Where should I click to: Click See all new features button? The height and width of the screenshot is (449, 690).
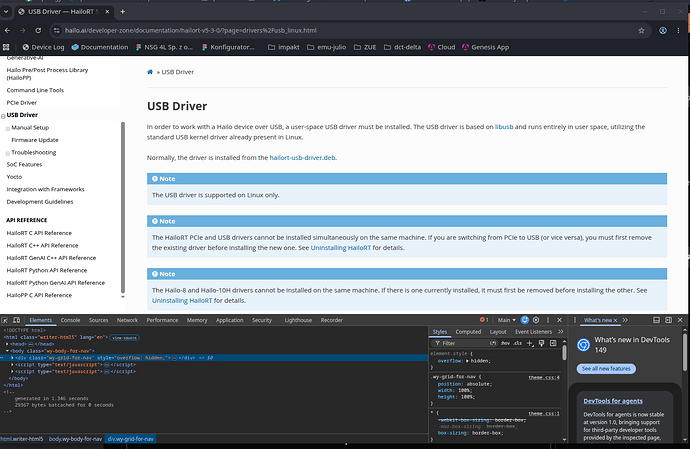pos(606,368)
